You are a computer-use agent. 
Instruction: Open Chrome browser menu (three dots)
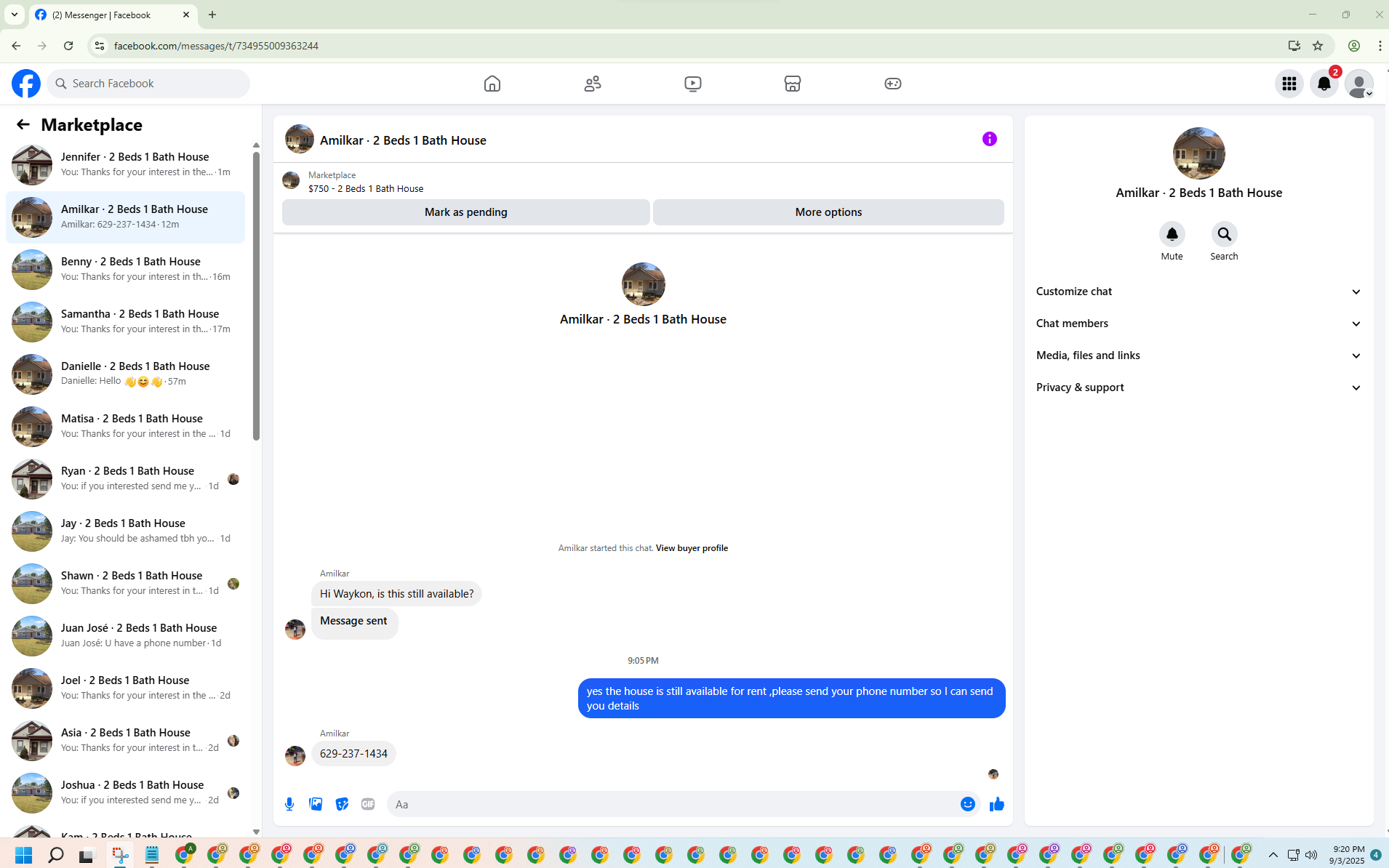1380,46
